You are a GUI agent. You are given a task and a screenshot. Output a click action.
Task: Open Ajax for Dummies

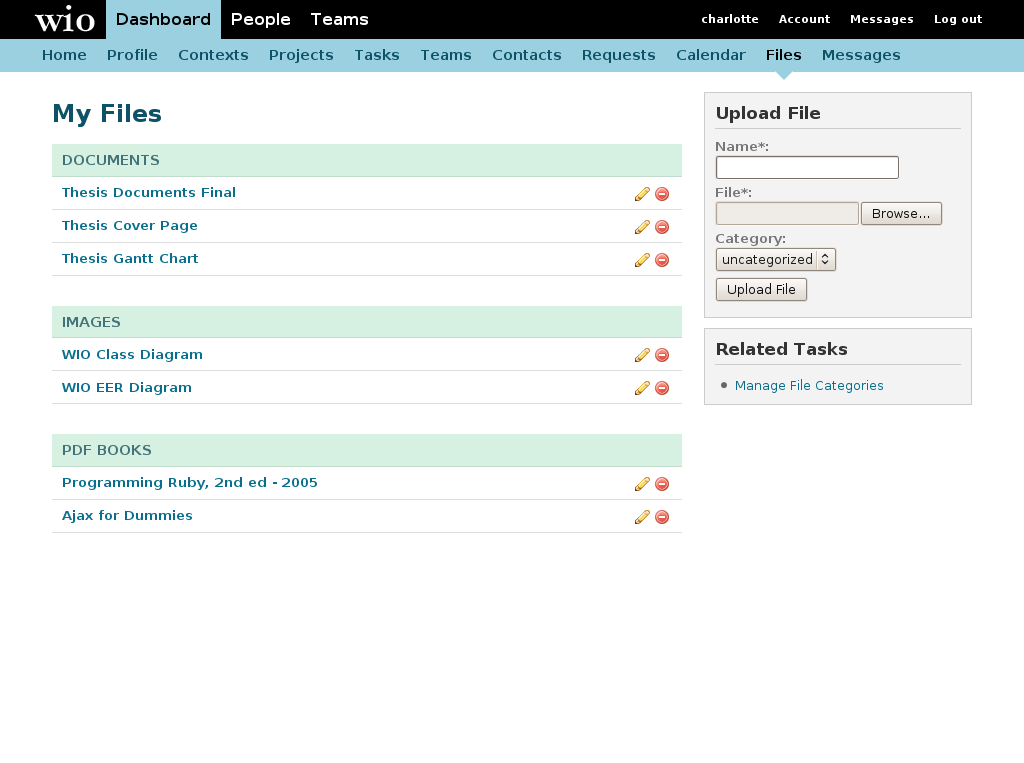tap(127, 515)
